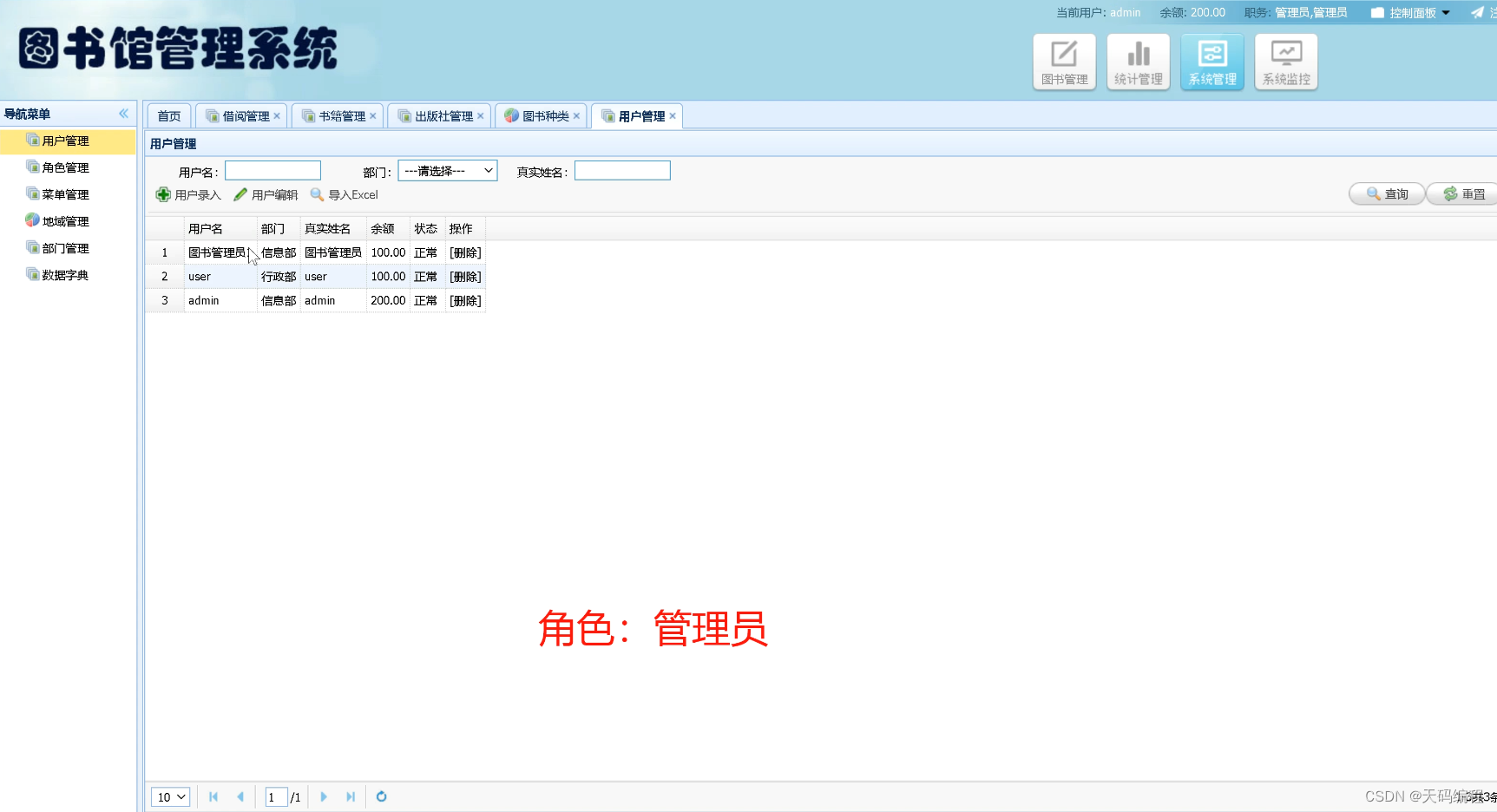This screenshot has height=812, width=1497.
Task: Open 部门管理 in navigation menu
Action: click(68, 248)
